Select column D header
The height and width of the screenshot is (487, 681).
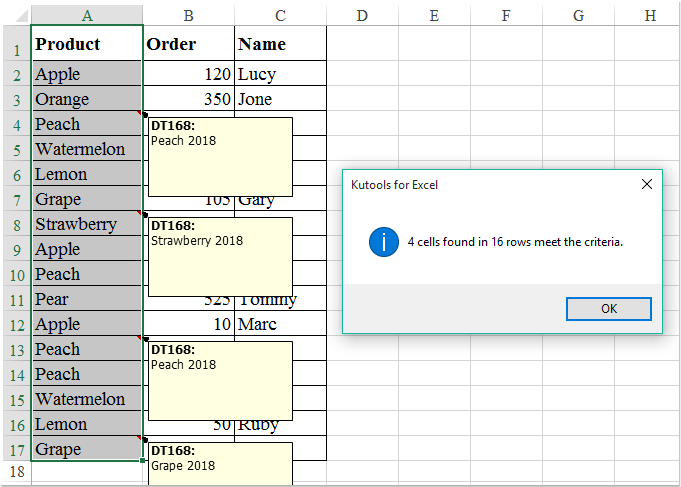click(361, 14)
